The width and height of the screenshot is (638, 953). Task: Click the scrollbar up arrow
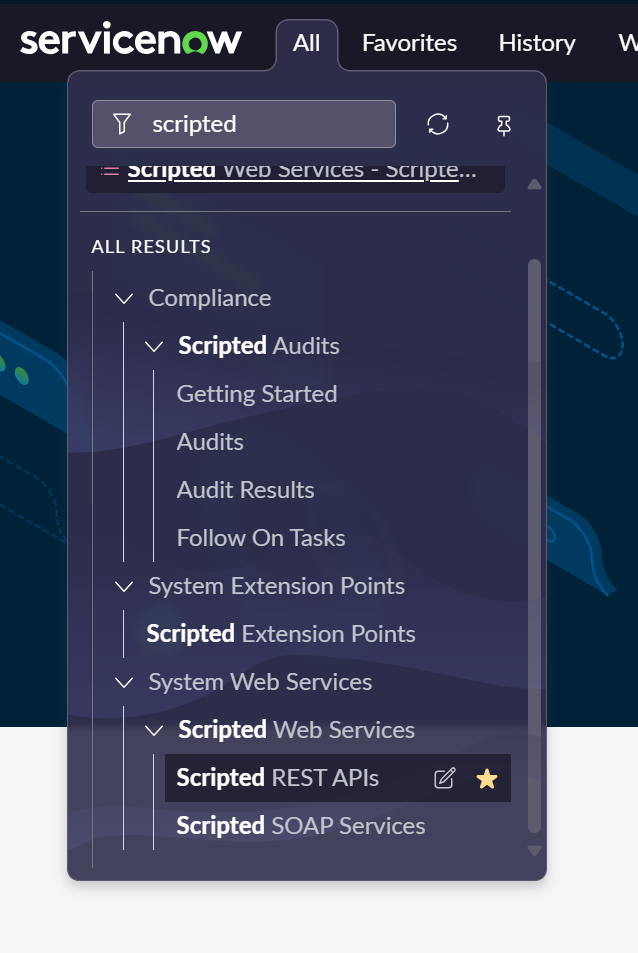pyautogui.click(x=534, y=184)
